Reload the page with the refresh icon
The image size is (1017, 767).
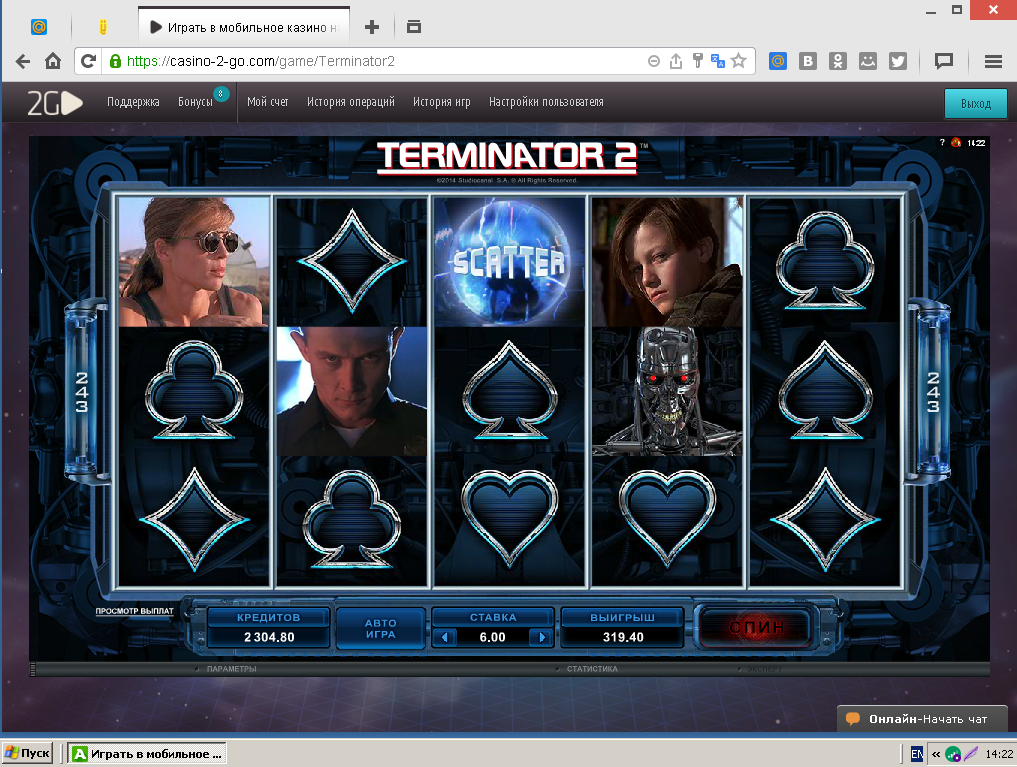point(88,61)
